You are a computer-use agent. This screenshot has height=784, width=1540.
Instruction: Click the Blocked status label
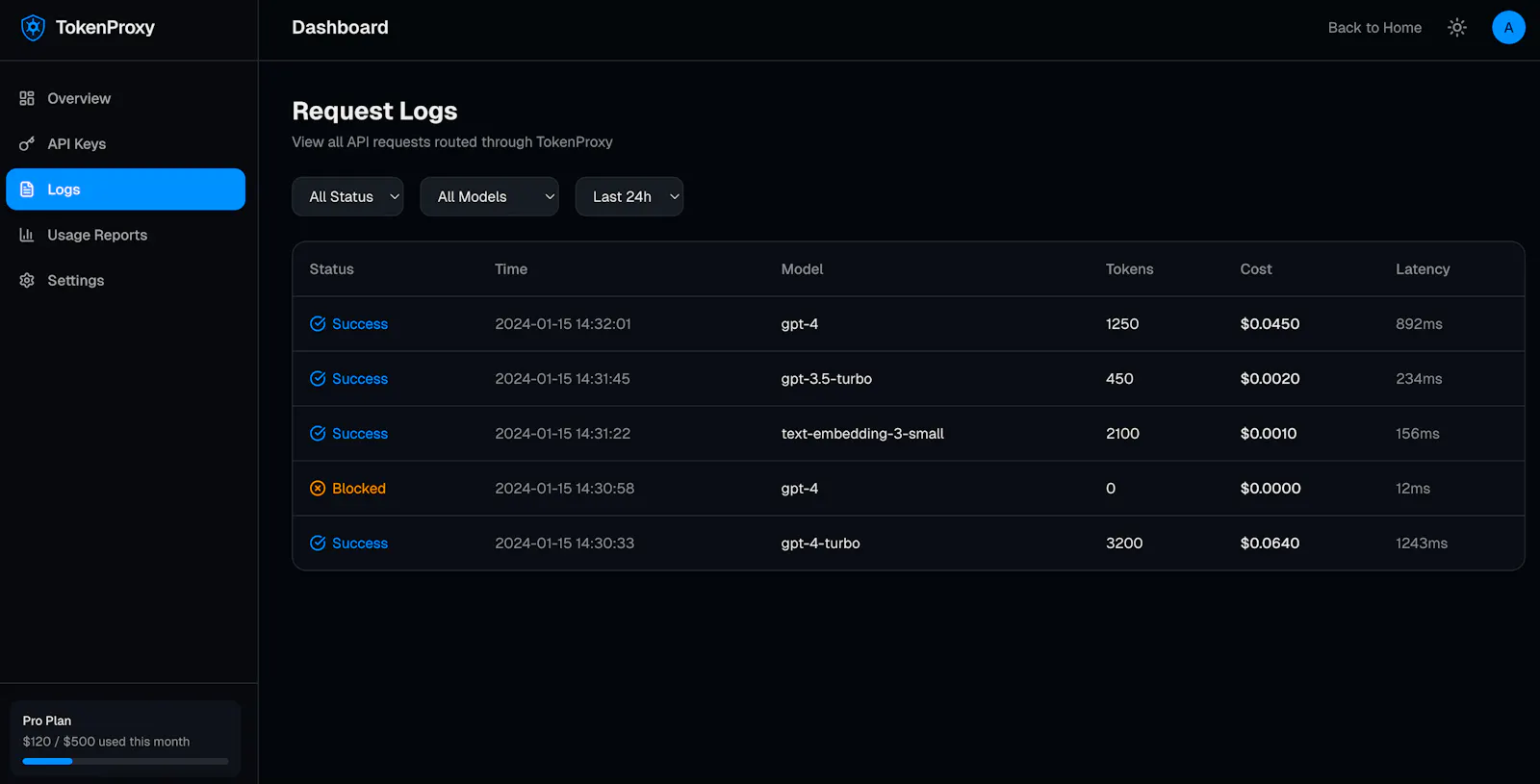[359, 489]
